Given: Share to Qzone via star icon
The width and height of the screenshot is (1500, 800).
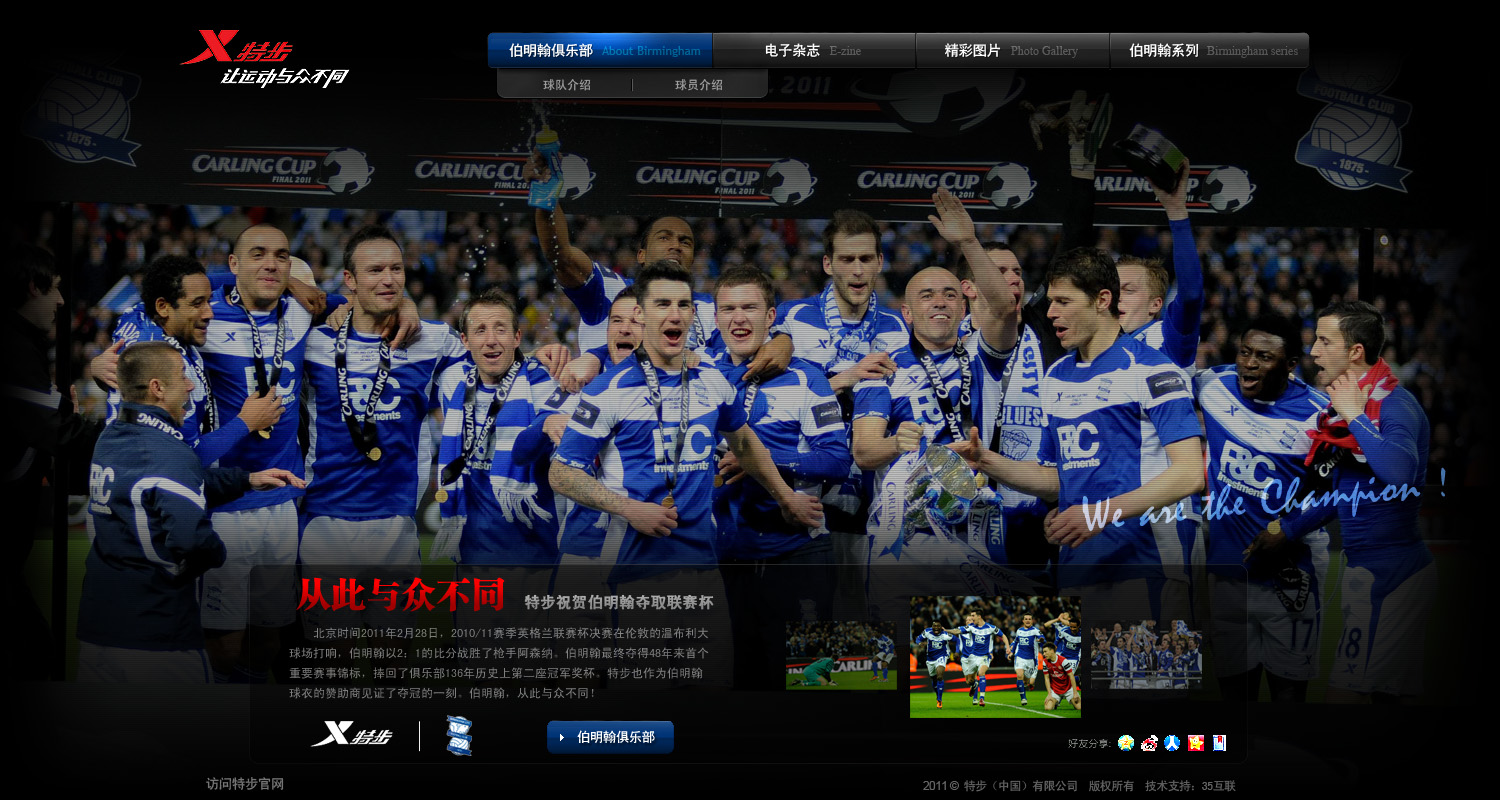Looking at the screenshot, I should point(1126,743).
